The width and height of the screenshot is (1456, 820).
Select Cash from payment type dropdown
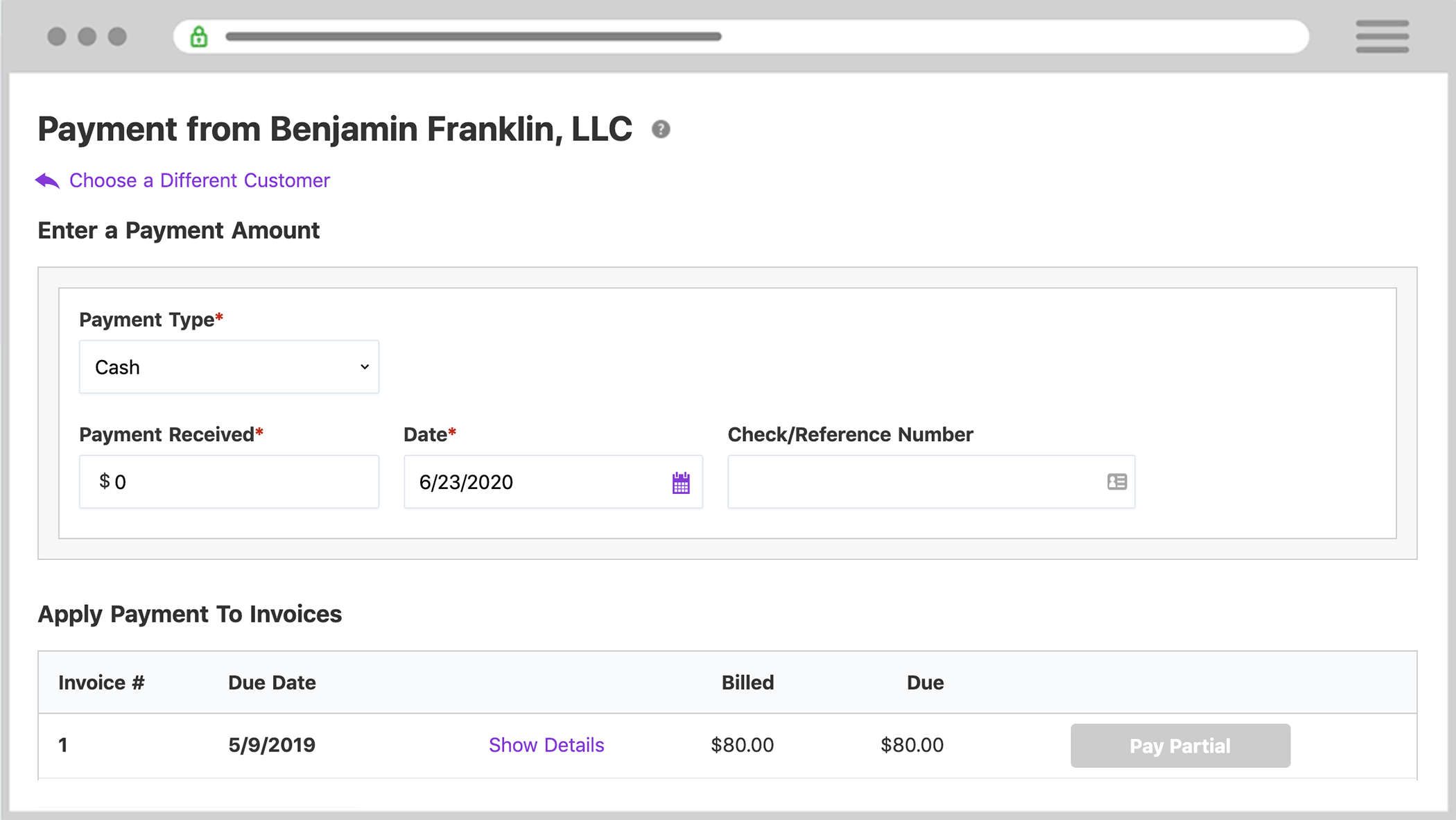point(228,367)
